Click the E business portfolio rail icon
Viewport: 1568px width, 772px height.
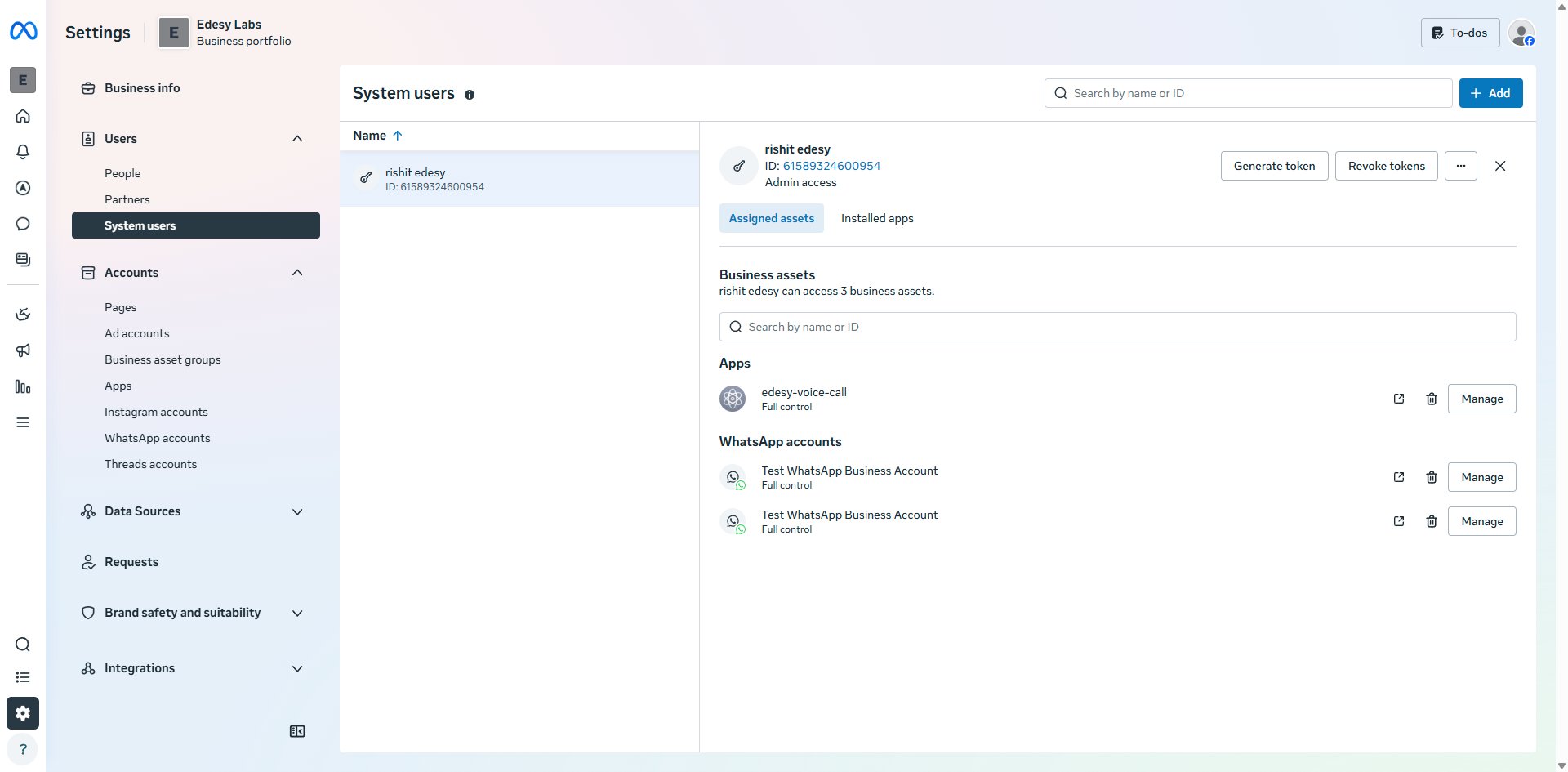(x=23, y=80)
